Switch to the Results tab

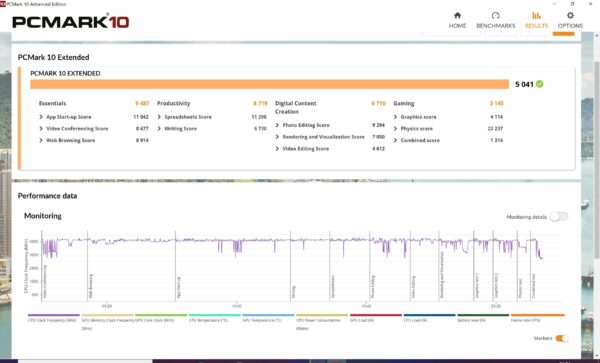536,20
